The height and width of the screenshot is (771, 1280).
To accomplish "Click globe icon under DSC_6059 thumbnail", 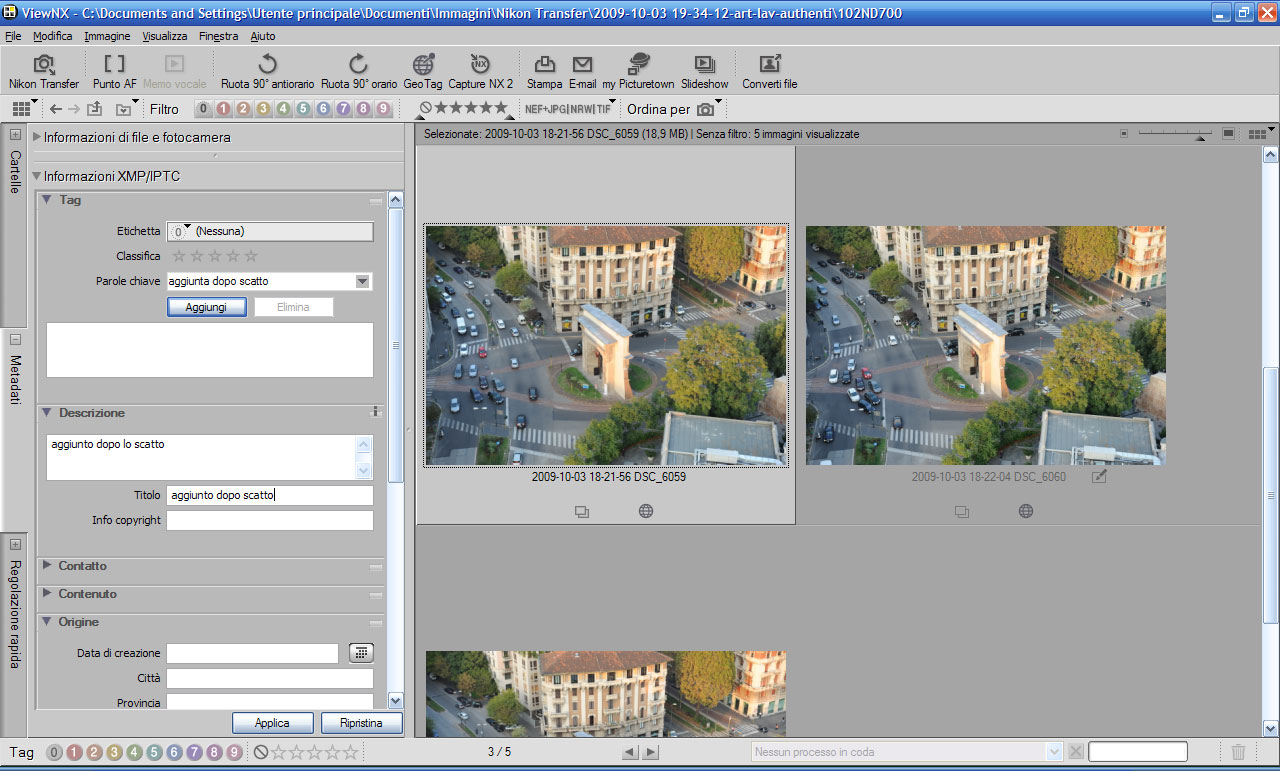I will pyautogui.click(x=646, y=511).
